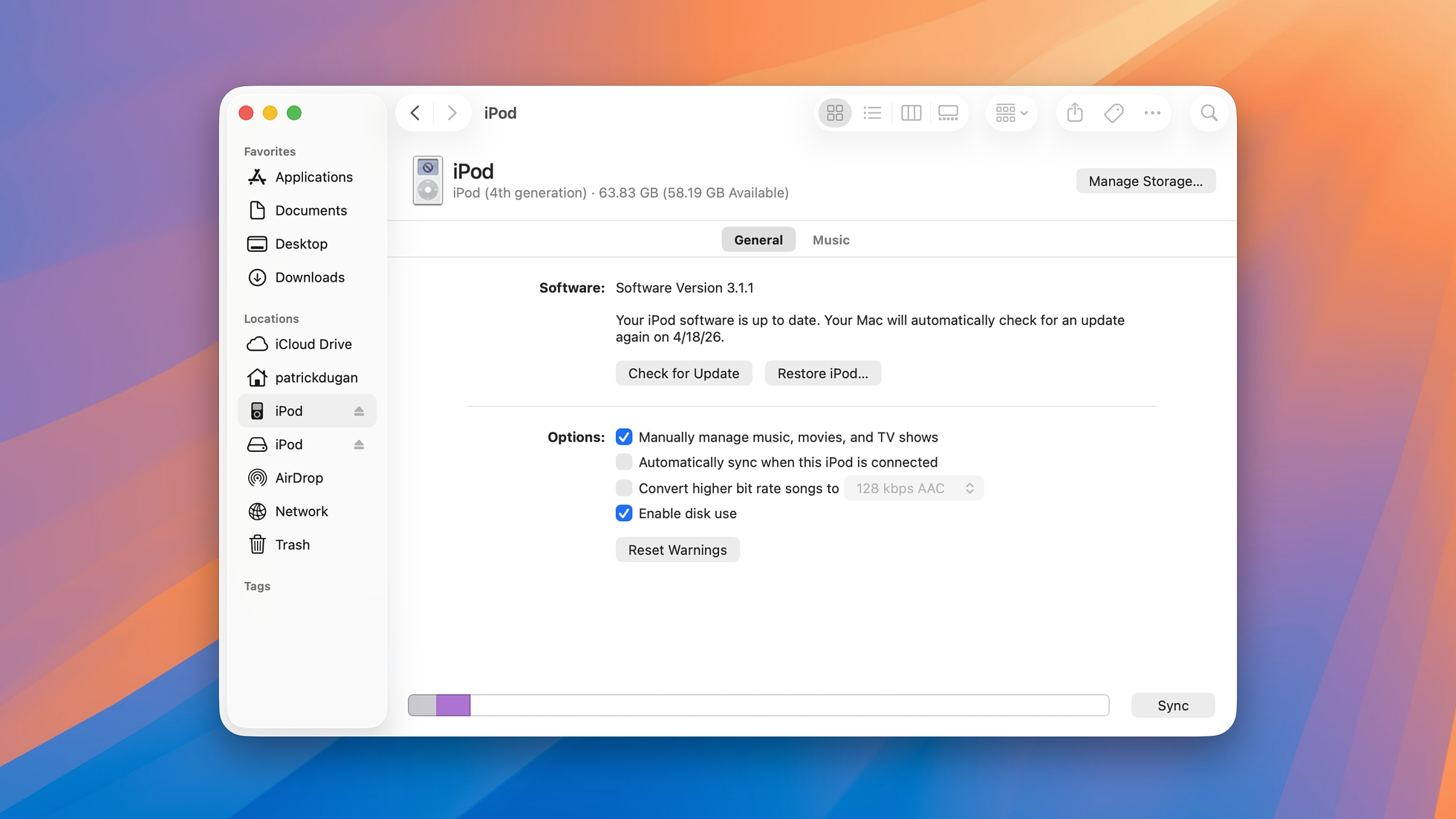Click the Sync button

1173,705
